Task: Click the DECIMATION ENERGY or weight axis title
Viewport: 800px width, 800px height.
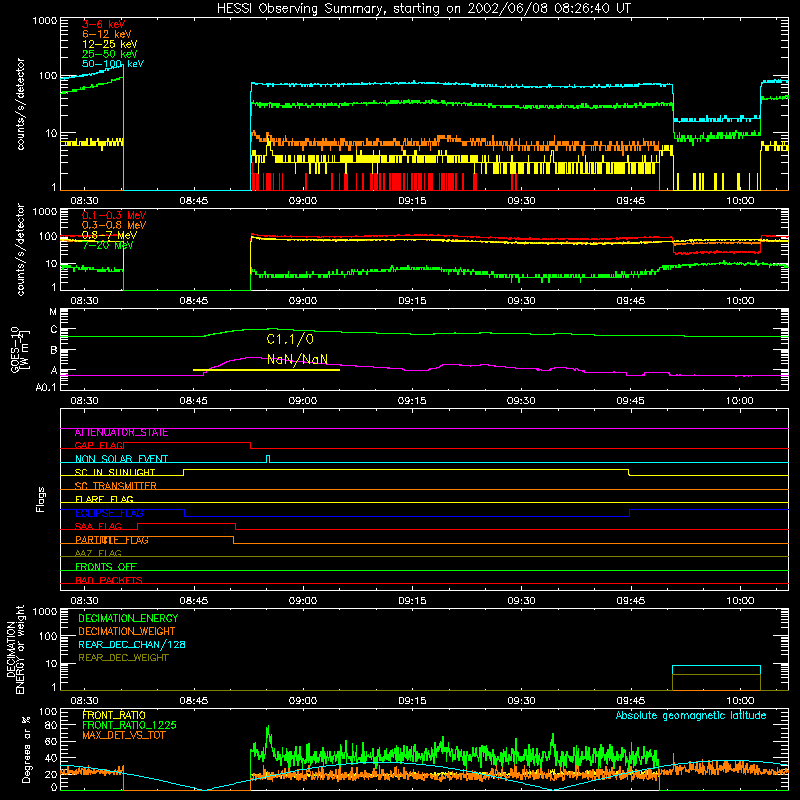Action: [16, 650]
